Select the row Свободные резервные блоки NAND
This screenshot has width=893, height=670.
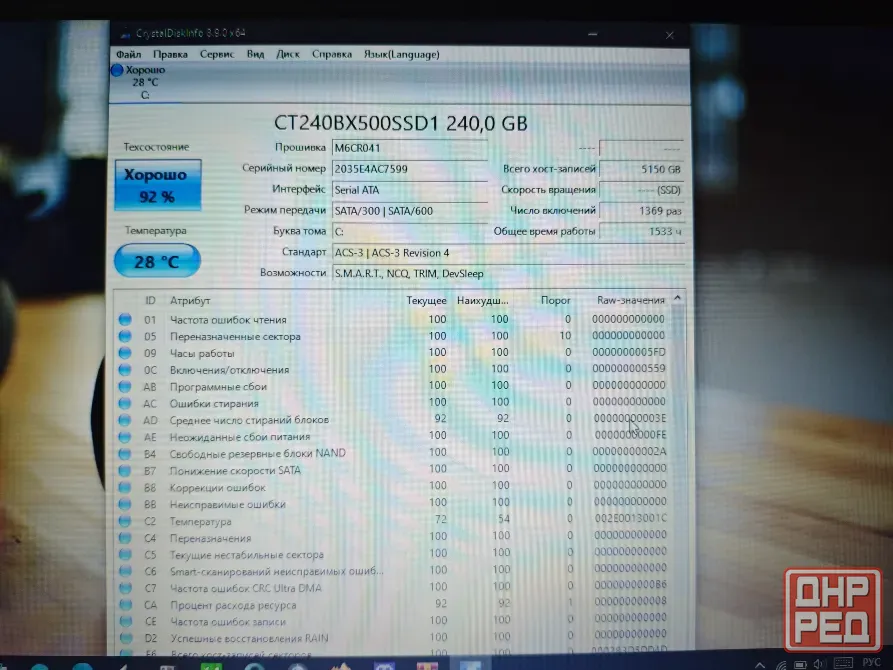pyautogui.click(x=392, y=454)
